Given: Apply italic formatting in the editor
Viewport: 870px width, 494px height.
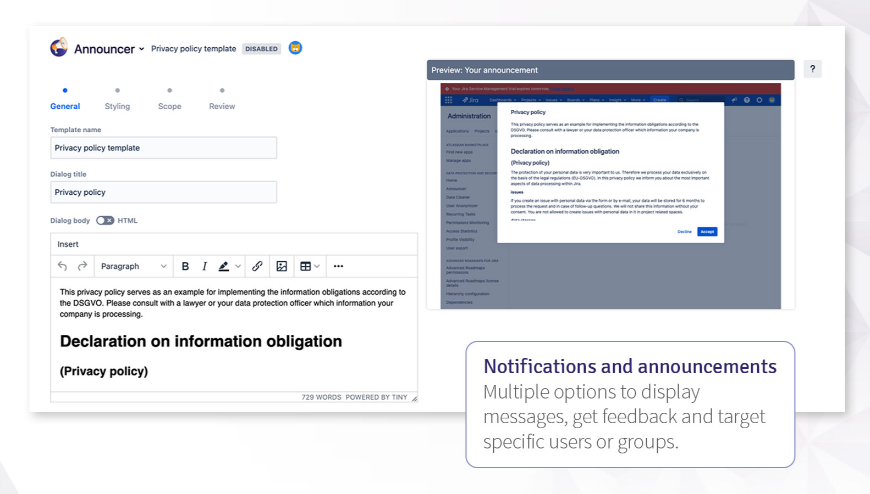Looking at the screenshot, I should [204, 266].
